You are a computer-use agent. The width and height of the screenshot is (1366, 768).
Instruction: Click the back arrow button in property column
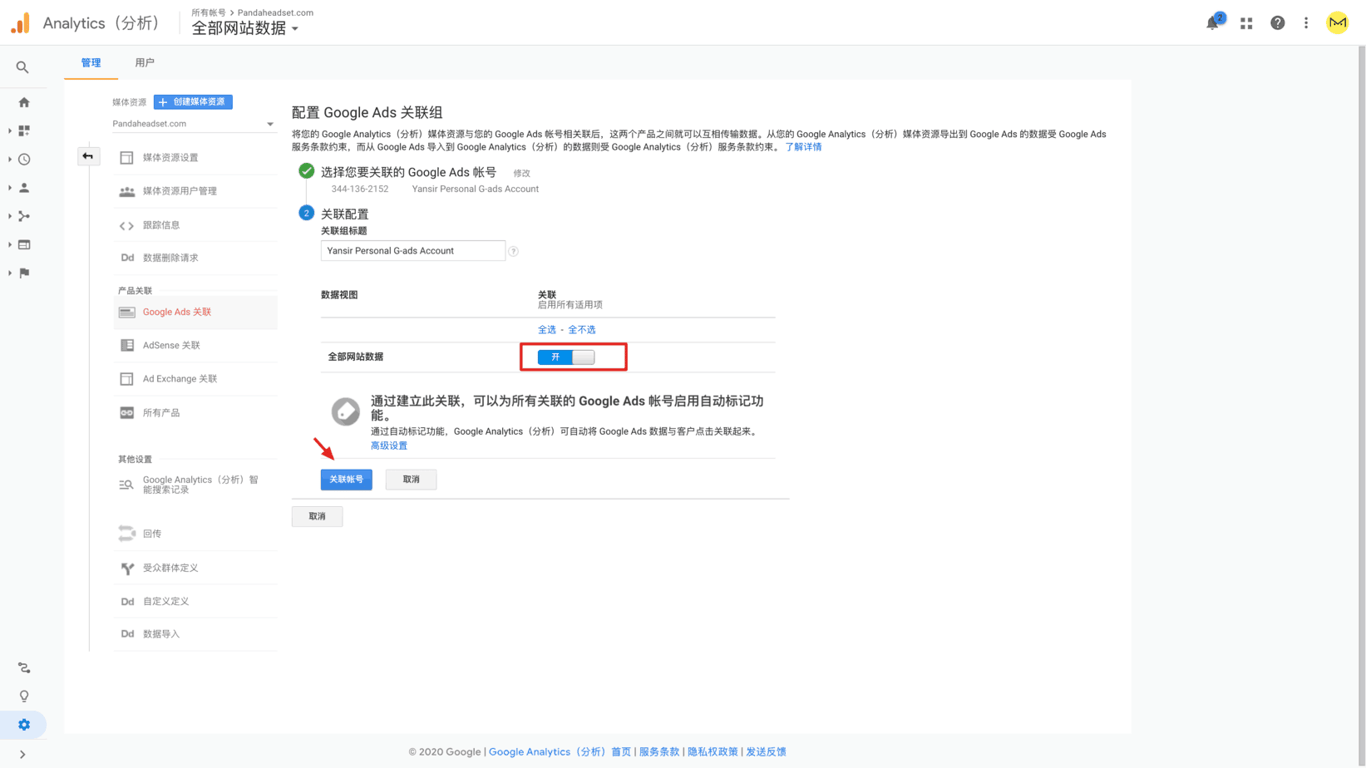click(x=88, y=156)
